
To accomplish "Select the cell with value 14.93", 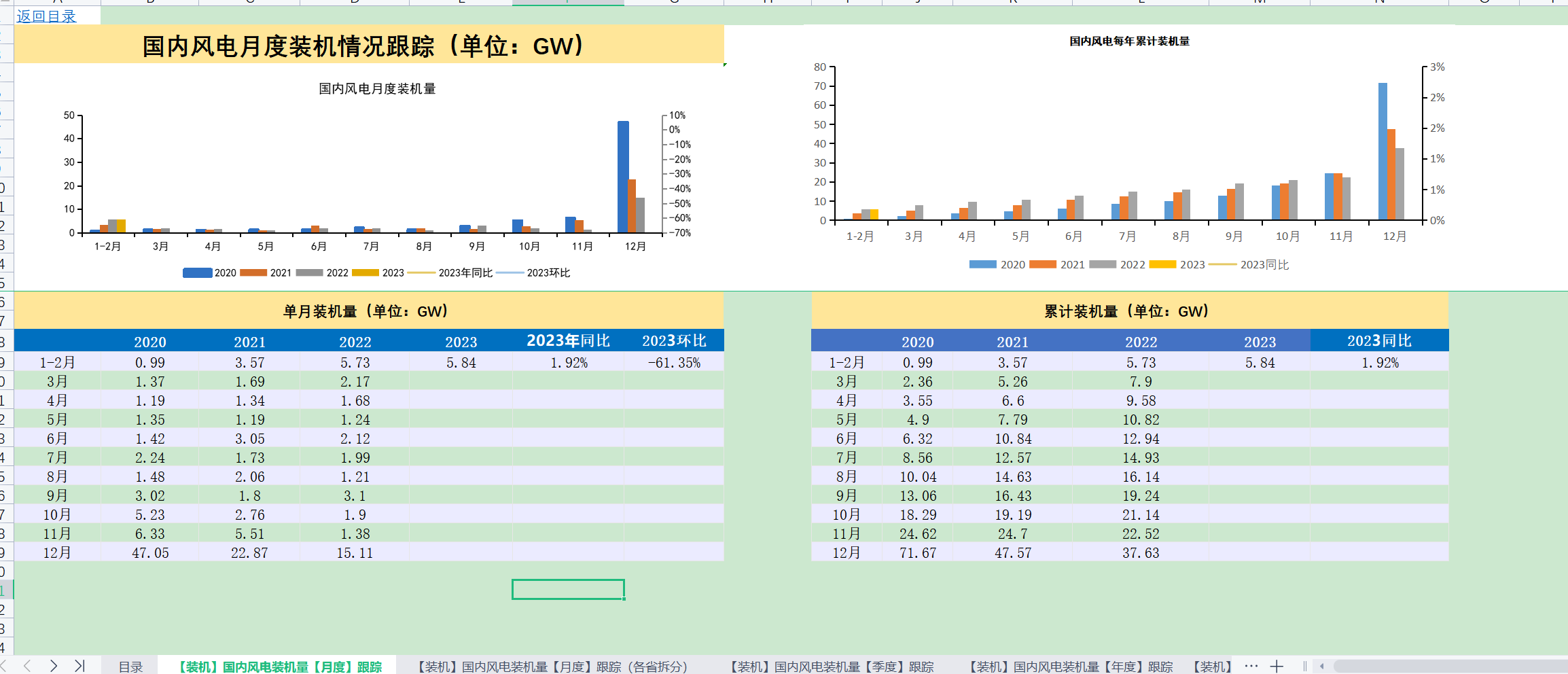I will [1141, 458].
